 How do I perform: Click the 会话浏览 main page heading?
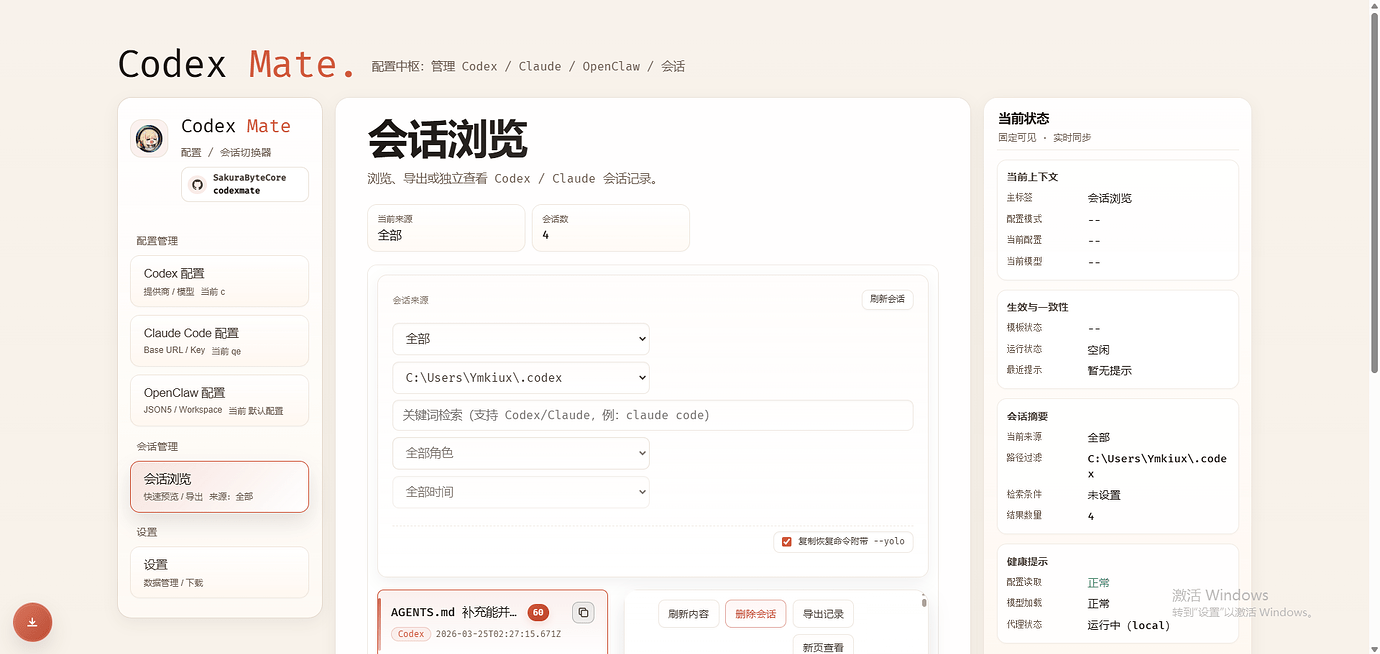[x=447, y=139]
